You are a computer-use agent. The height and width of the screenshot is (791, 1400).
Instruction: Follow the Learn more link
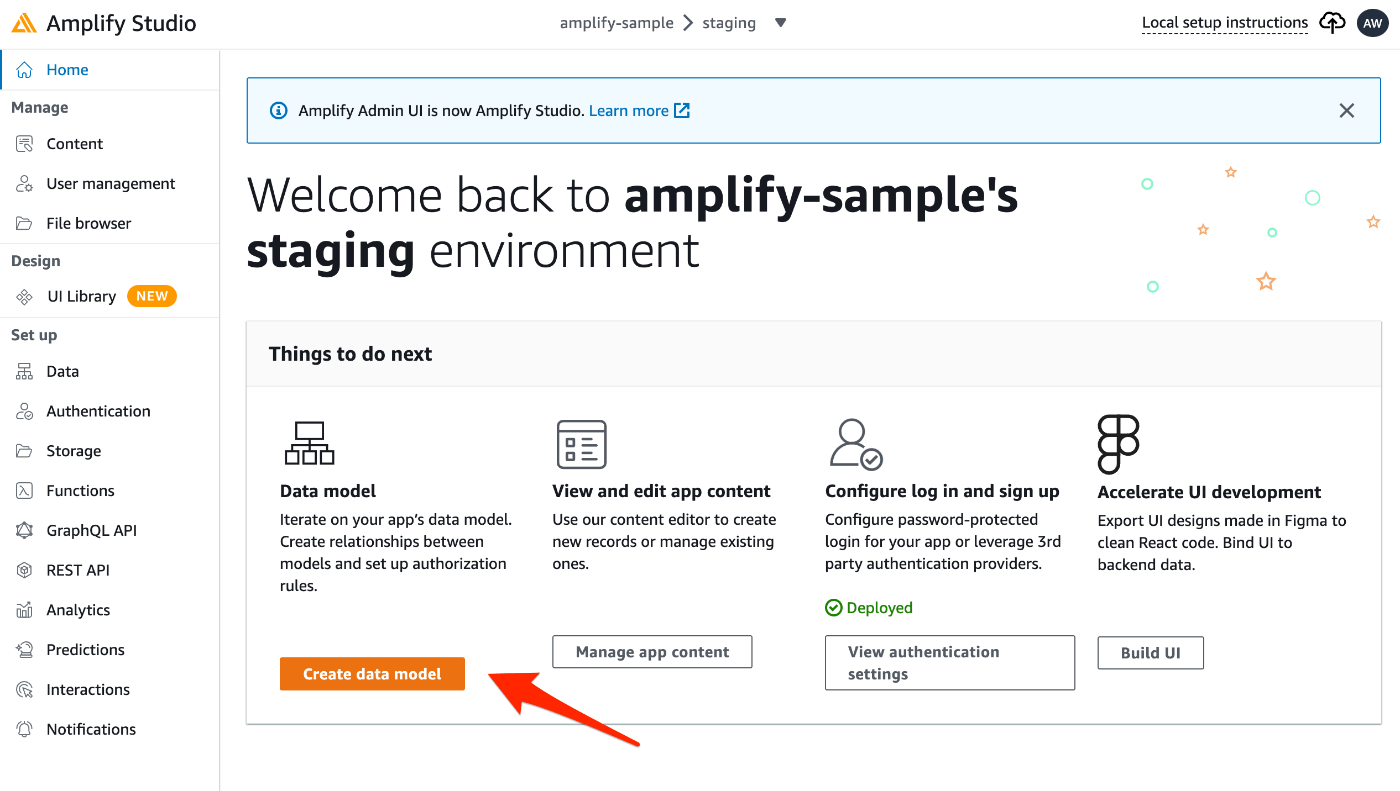pos(629,111)
